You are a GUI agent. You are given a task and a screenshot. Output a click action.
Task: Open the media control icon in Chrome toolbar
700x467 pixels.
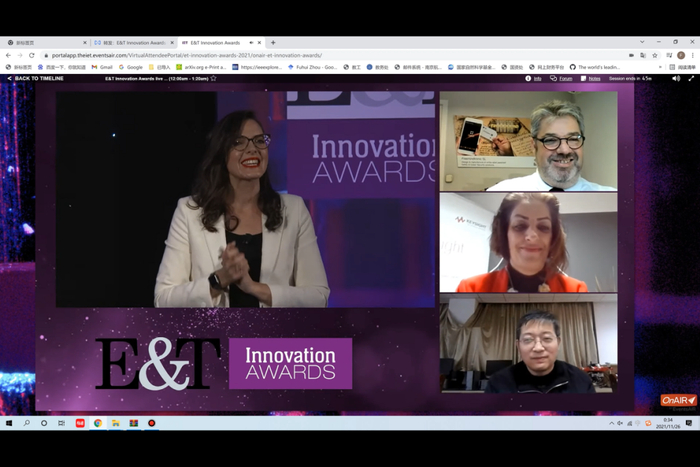(669, 55)
